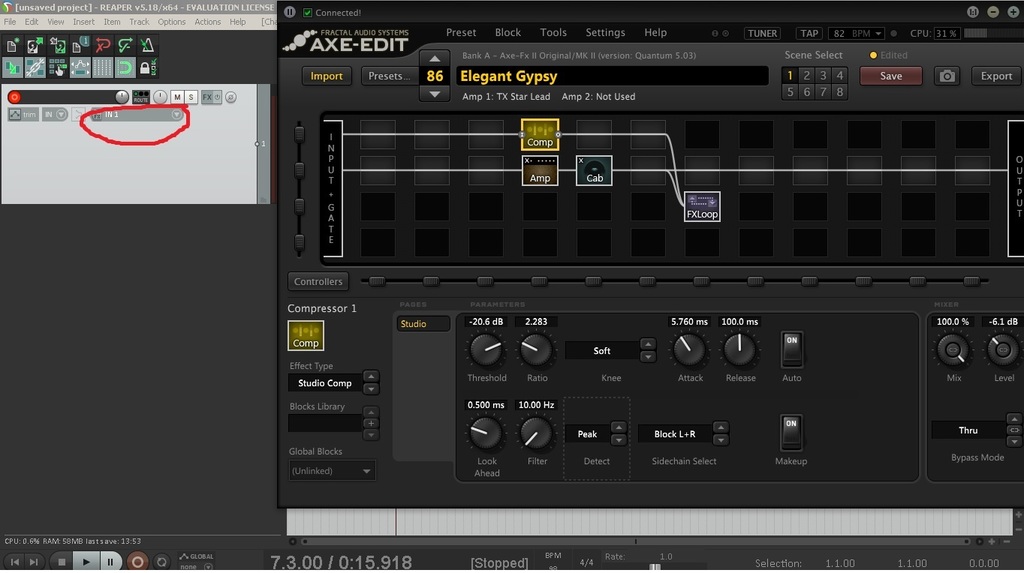
Task: Toggle REAPER's item grouping icon
Action: (35, 67)
